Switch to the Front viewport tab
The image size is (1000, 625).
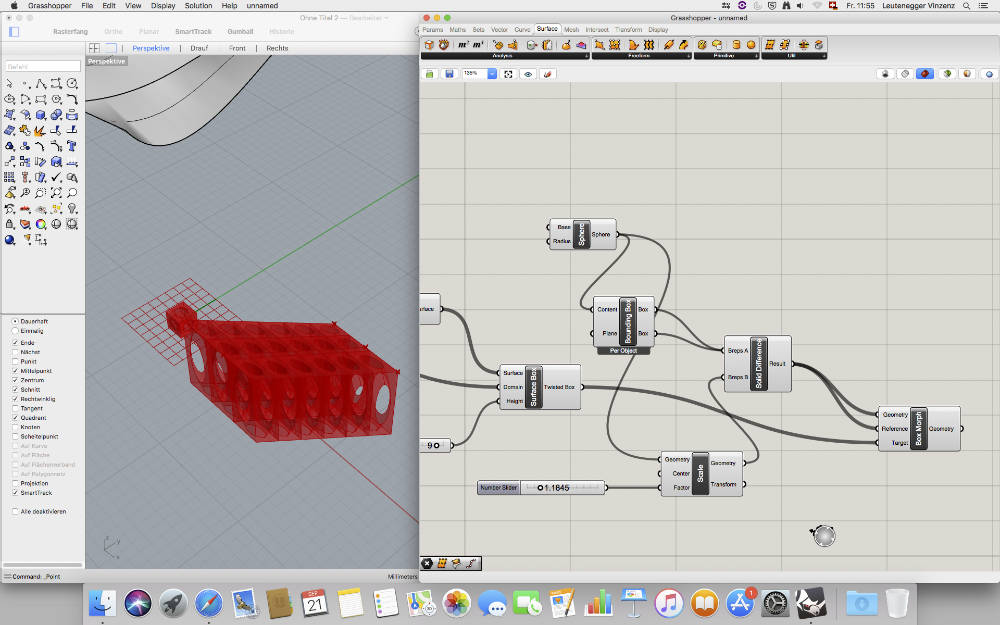pyautogui.click(x=237, y=48)
